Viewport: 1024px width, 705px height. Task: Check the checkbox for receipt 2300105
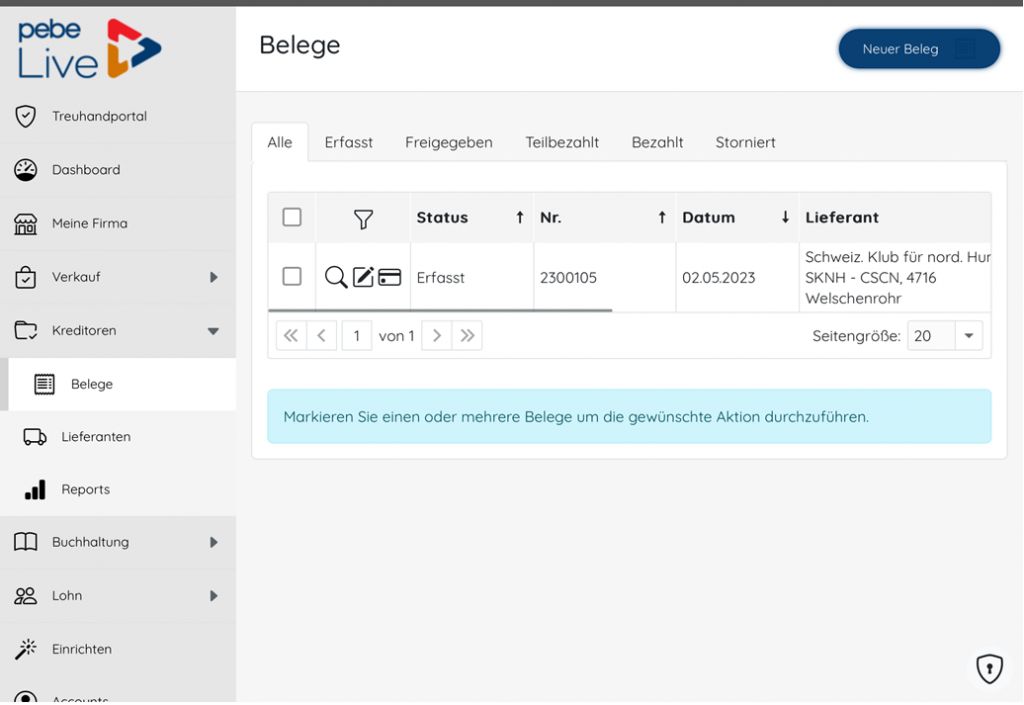coord(292,276)
